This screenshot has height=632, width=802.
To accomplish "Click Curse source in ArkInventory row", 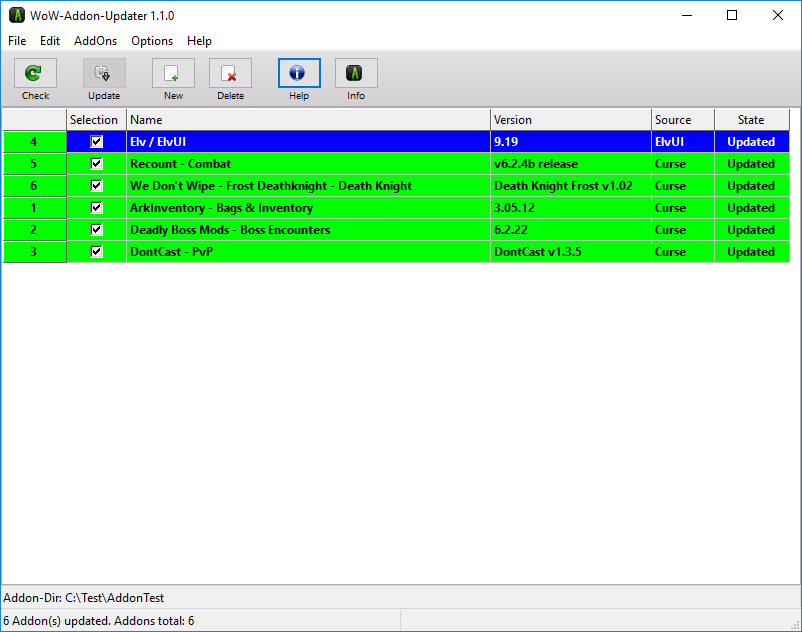I will [683, 208].
